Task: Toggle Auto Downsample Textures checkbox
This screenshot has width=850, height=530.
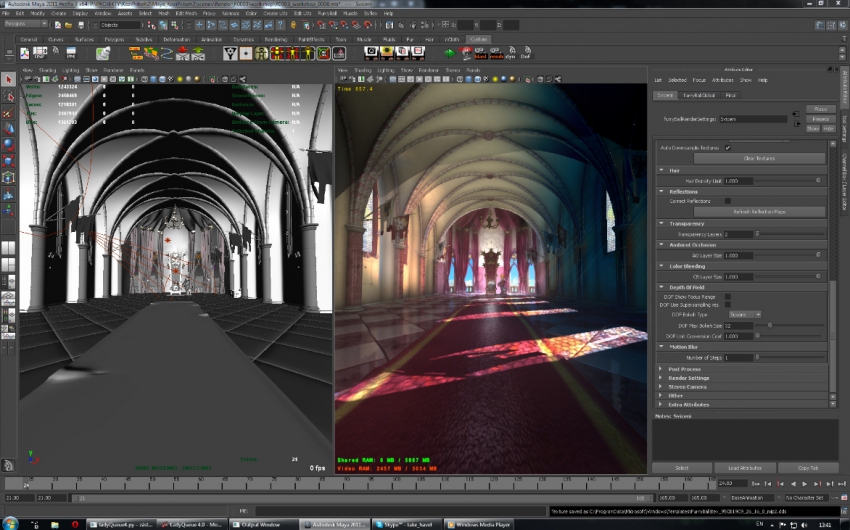Action: [727, 148]
